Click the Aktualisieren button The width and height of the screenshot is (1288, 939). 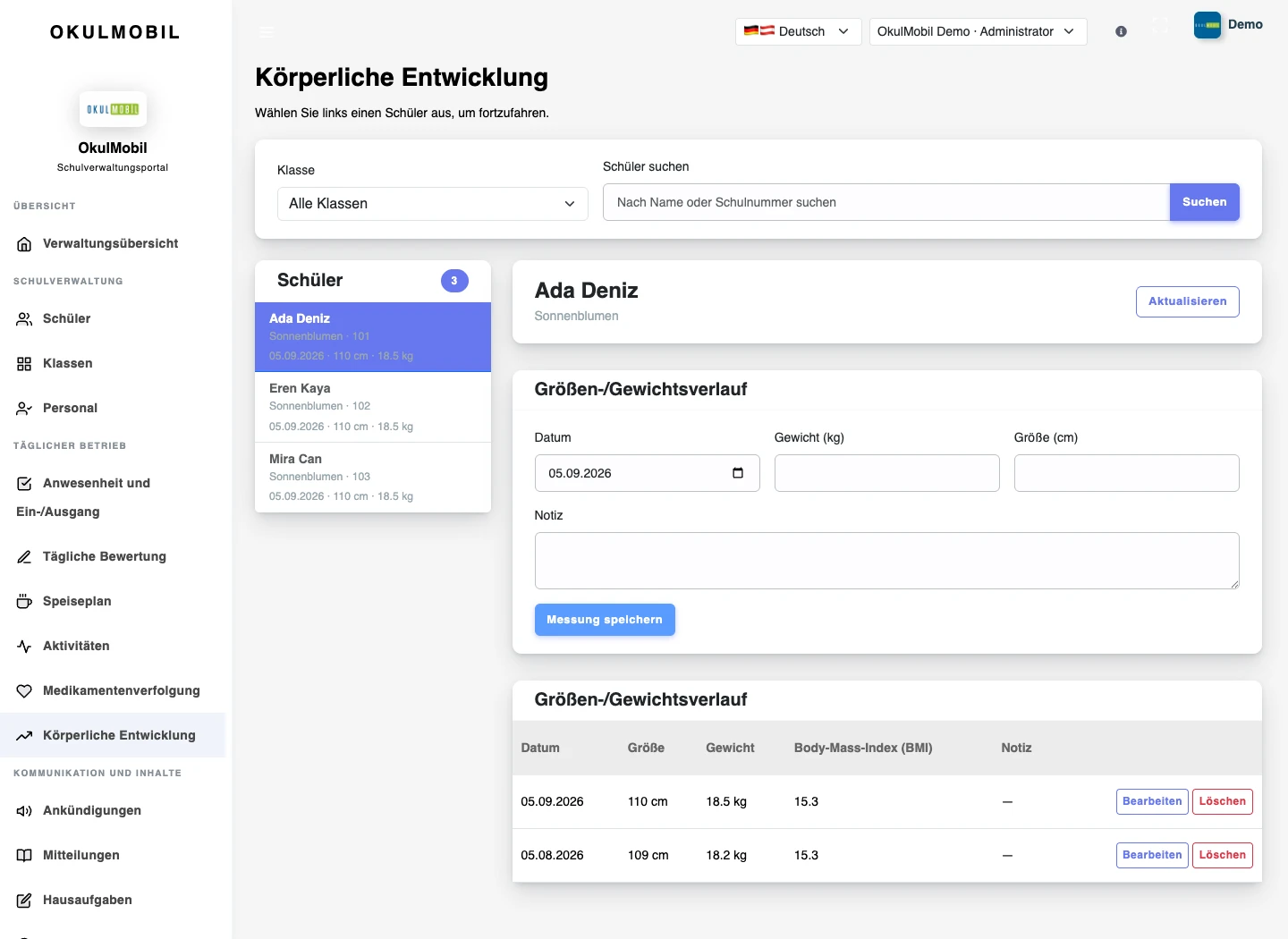tap(1187, 301)
